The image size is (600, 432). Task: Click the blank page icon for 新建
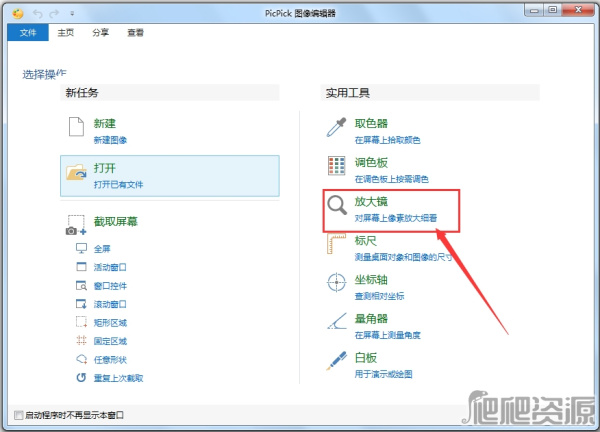[x=76, y=127]
